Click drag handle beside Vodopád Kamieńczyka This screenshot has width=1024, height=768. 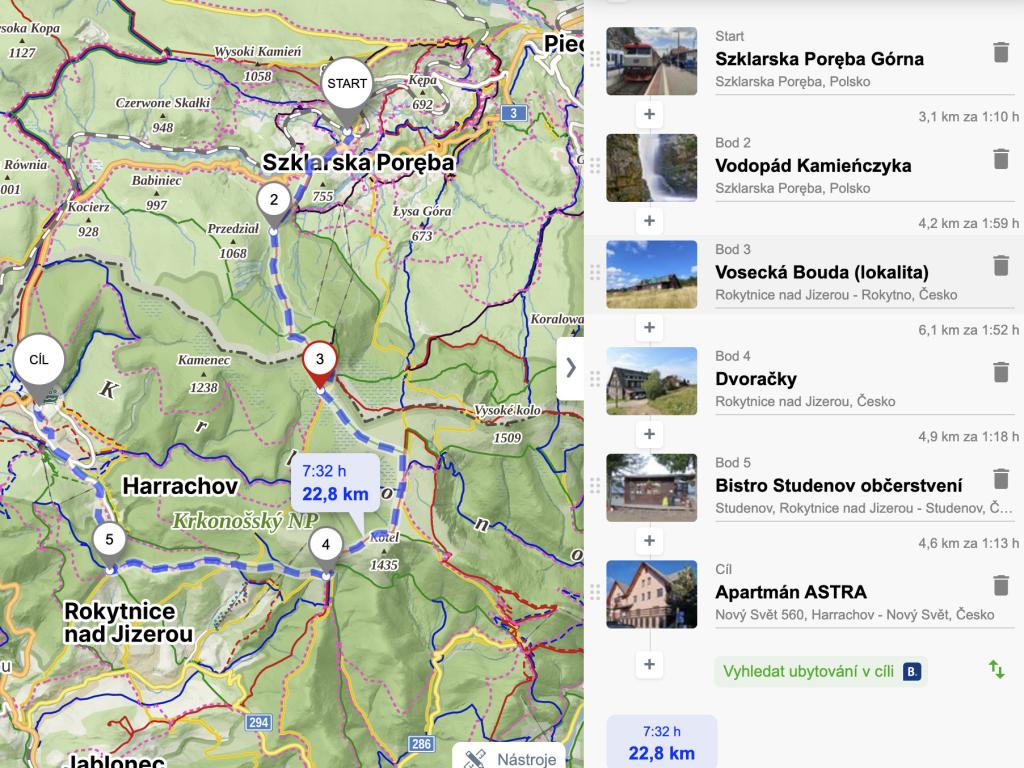pos(595,166)
